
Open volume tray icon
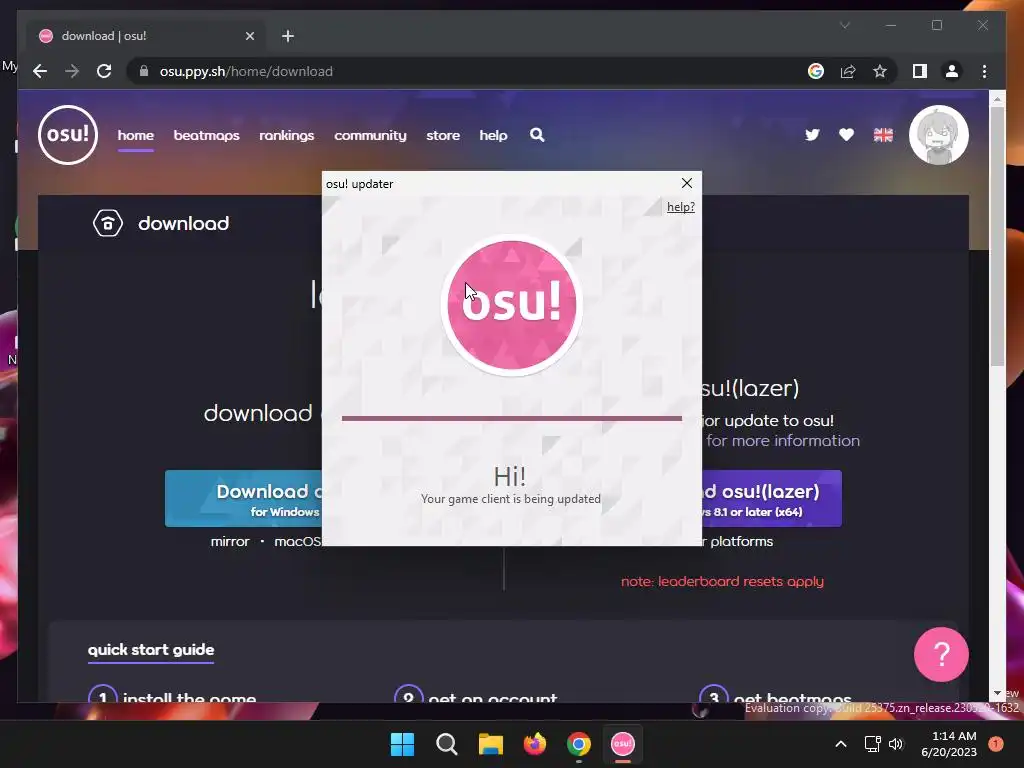(896, 744)
